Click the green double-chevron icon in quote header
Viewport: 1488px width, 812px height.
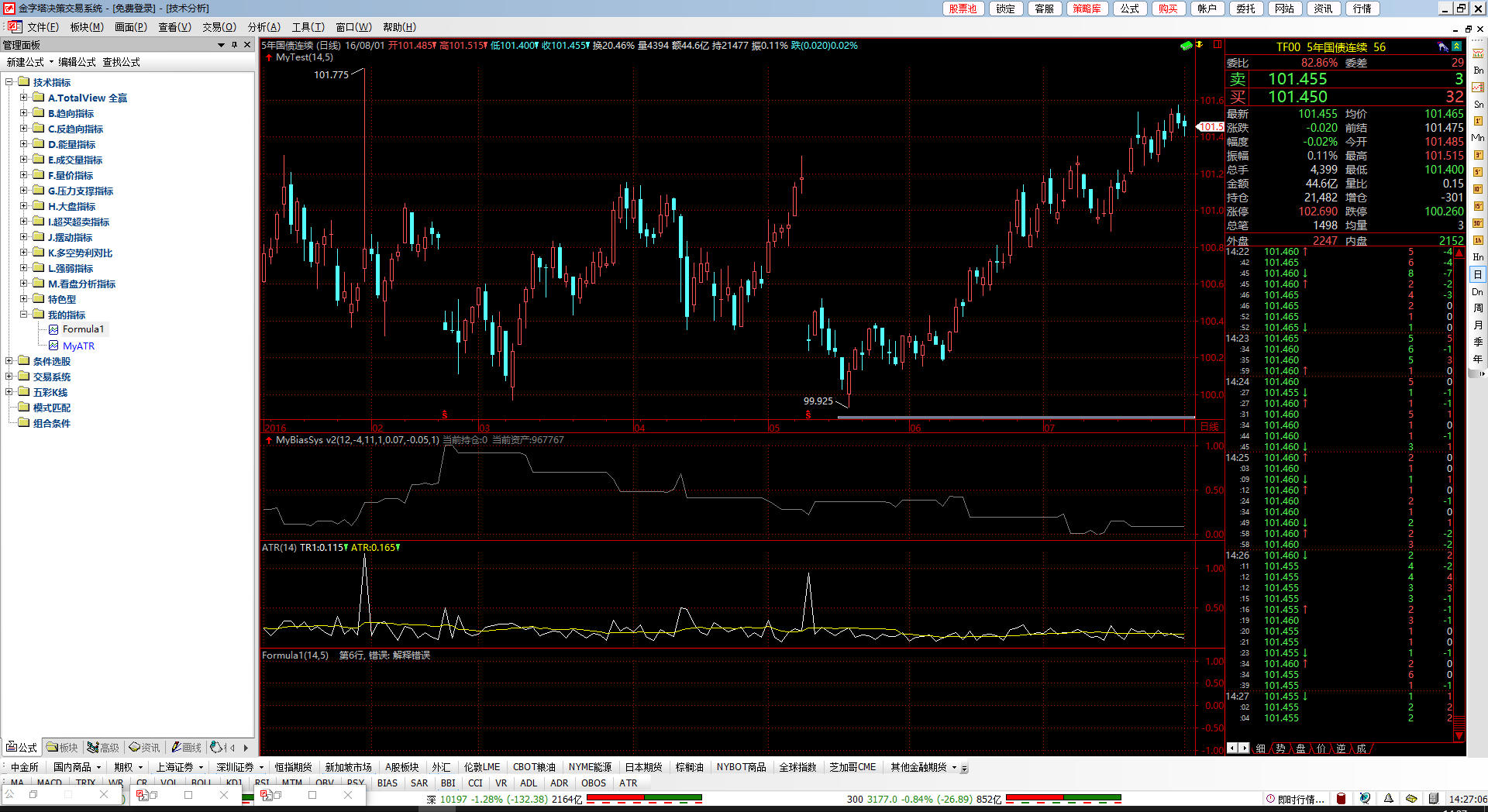pos(1457,46)
